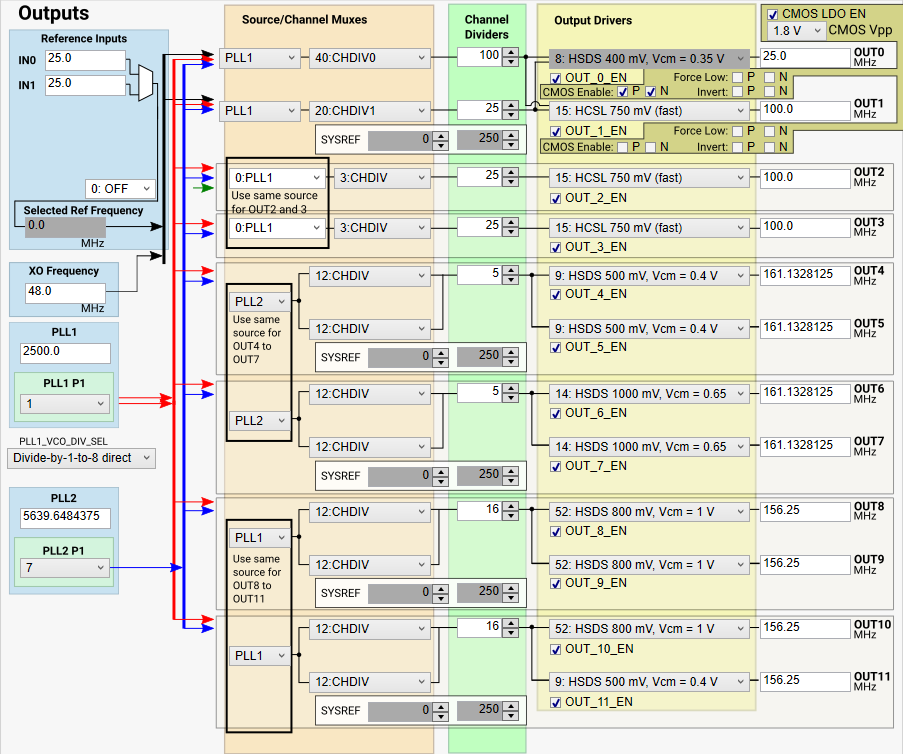Toggle the OUT_0_EN checkbox
The image size is (903, 754).
(556, 78)
